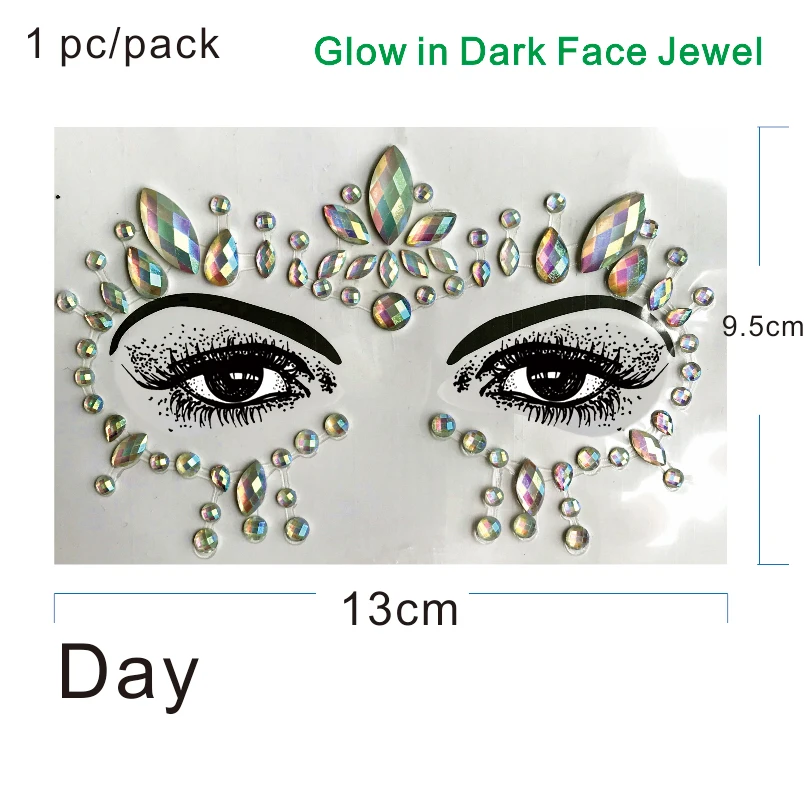Click the horizontal width dimension line left segment
The height and width of the screenshot is (804, 804).
185,594
